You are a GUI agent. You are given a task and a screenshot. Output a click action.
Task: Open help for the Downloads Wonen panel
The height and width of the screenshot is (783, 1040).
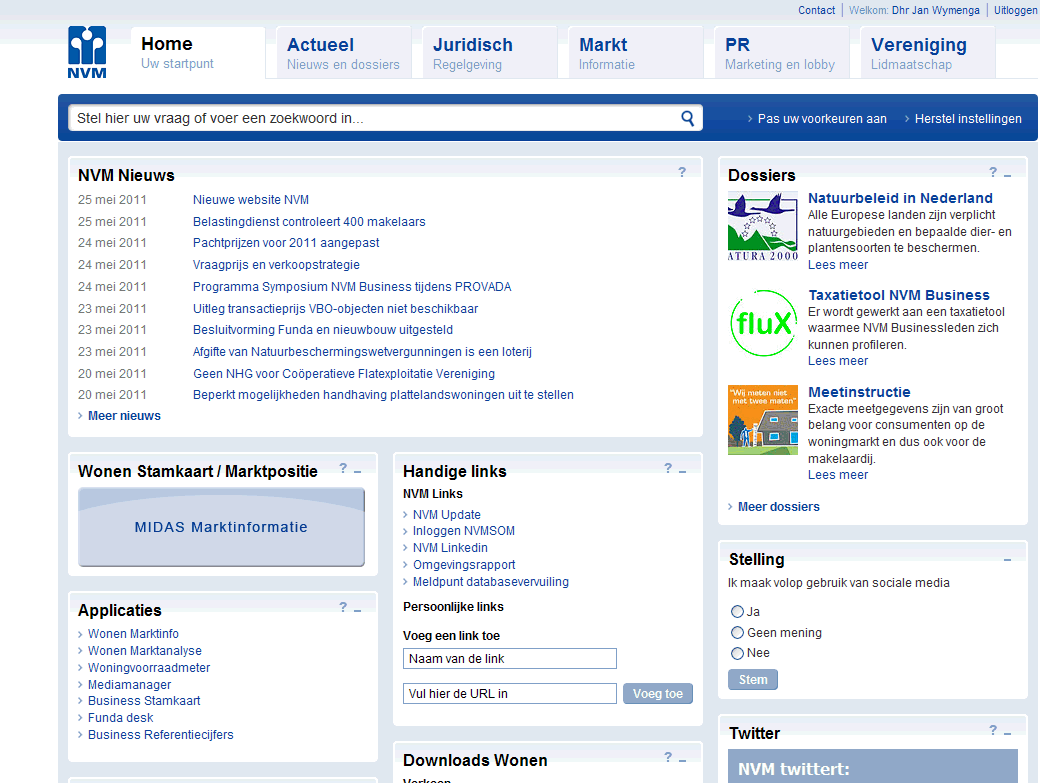(668, 757)
